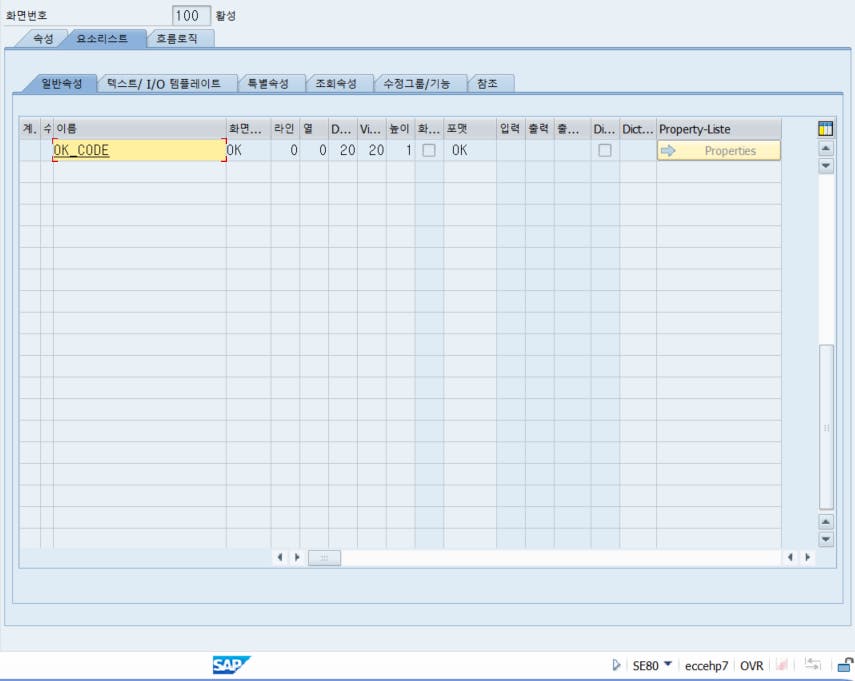The image size is (855, 681).
Task: Click the 출력 column header
Action: pos(540,129)
